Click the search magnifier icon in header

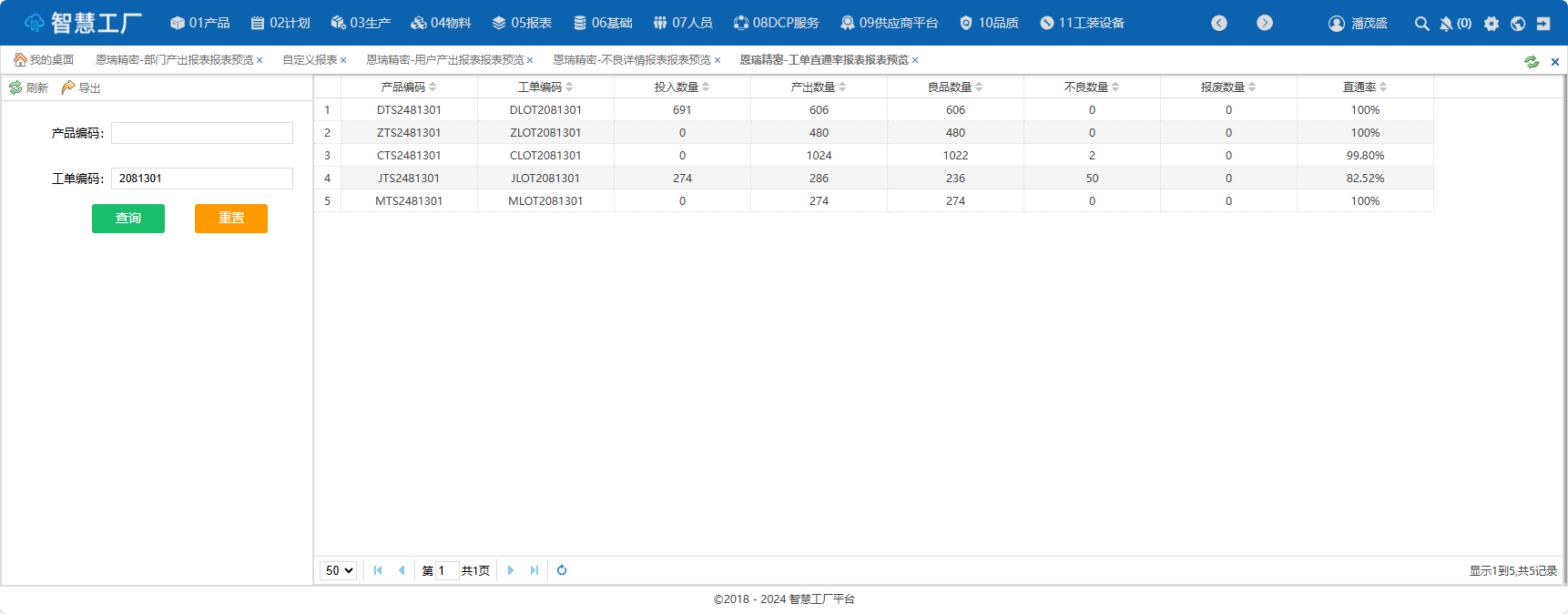1421,24
